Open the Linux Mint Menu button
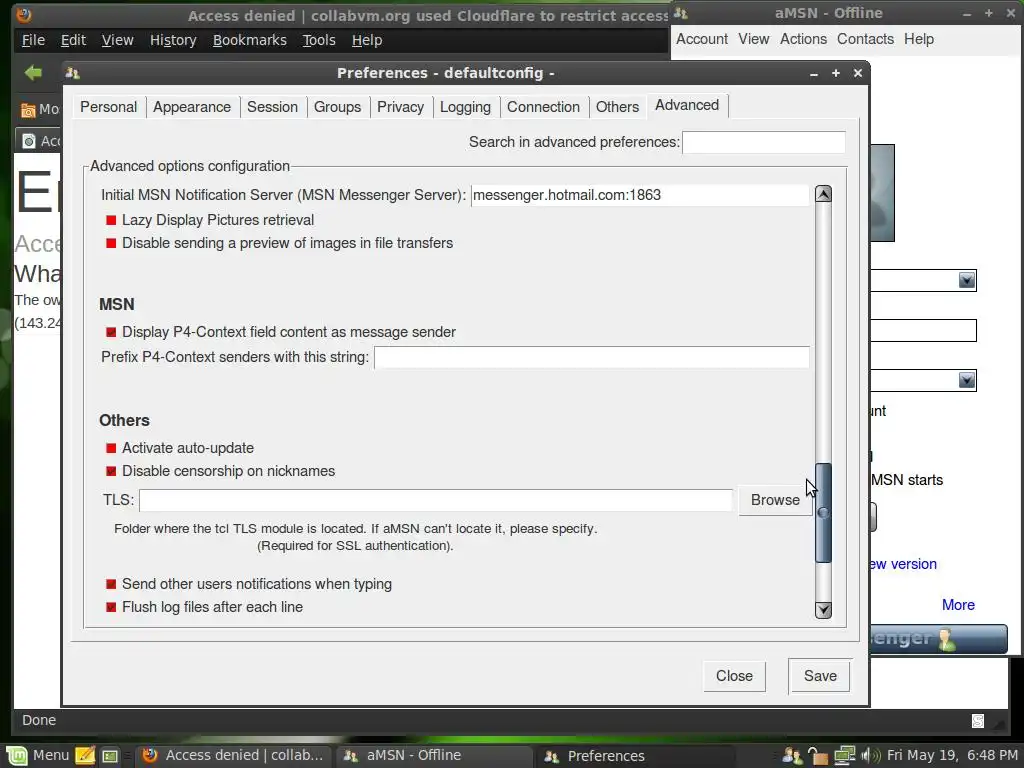Image resolution: width=1024 pixels, height=768 pixels. [x=38, y=755]
